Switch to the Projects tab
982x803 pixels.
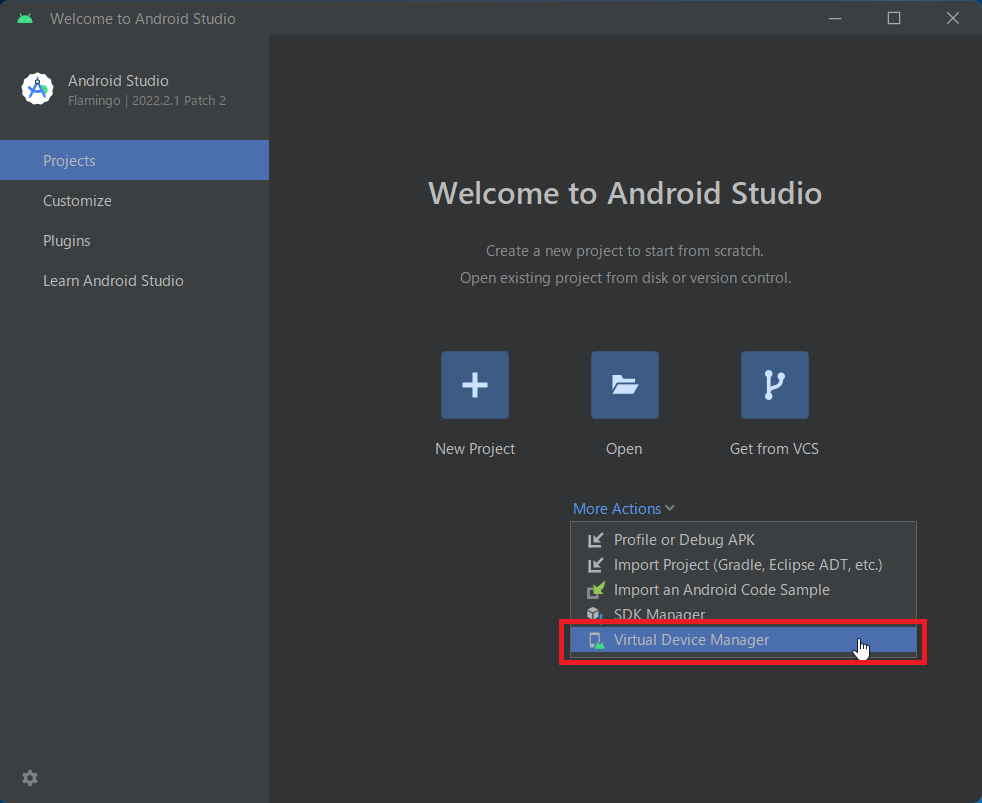pos(69,161)
